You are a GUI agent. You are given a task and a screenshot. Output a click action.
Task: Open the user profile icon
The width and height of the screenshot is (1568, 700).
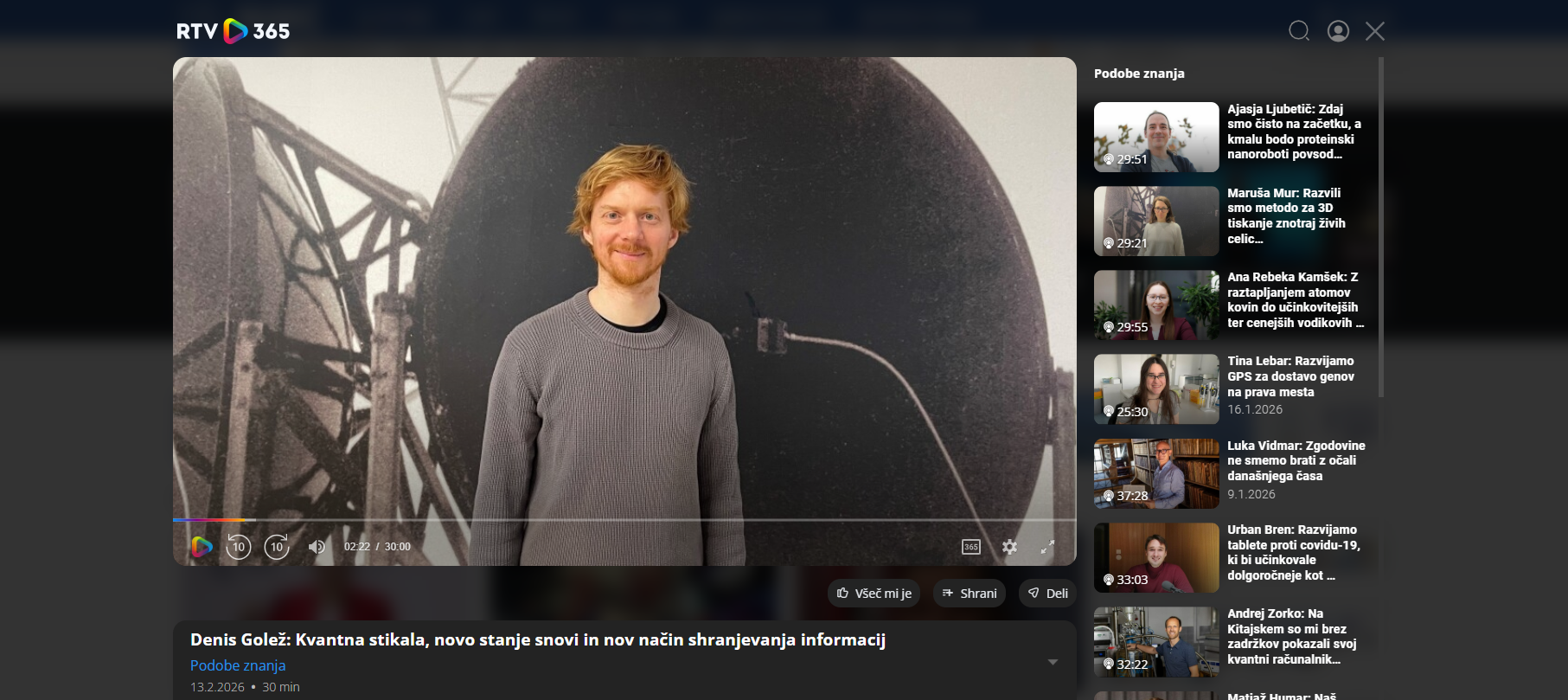[1337, 31]
